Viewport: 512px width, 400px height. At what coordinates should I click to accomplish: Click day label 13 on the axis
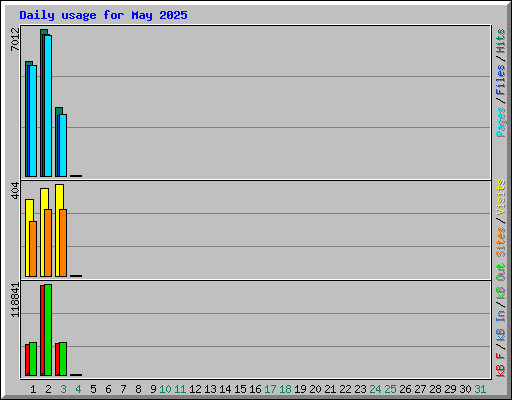pyautogui.click(x=210, y=389)
